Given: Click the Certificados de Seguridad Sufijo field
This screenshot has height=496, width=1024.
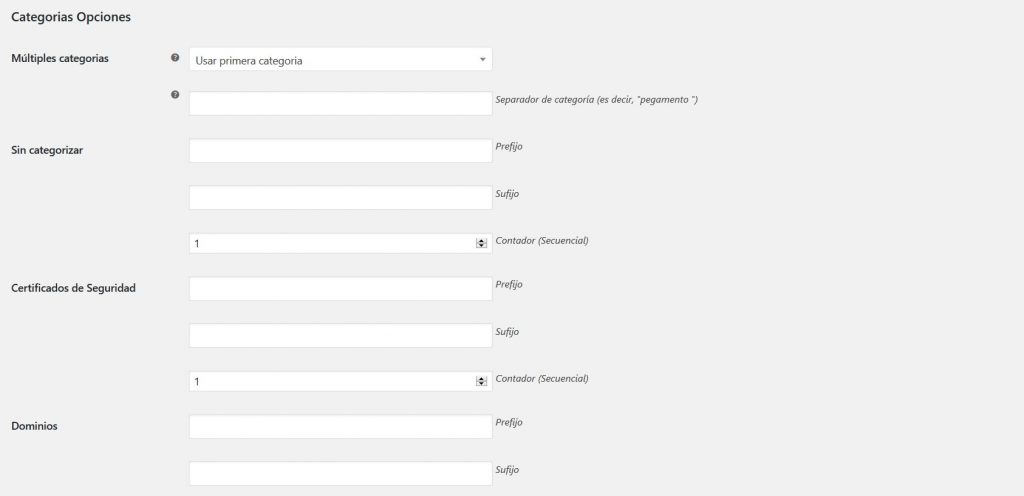Looking at the screenshot, I should coord(340,335).
